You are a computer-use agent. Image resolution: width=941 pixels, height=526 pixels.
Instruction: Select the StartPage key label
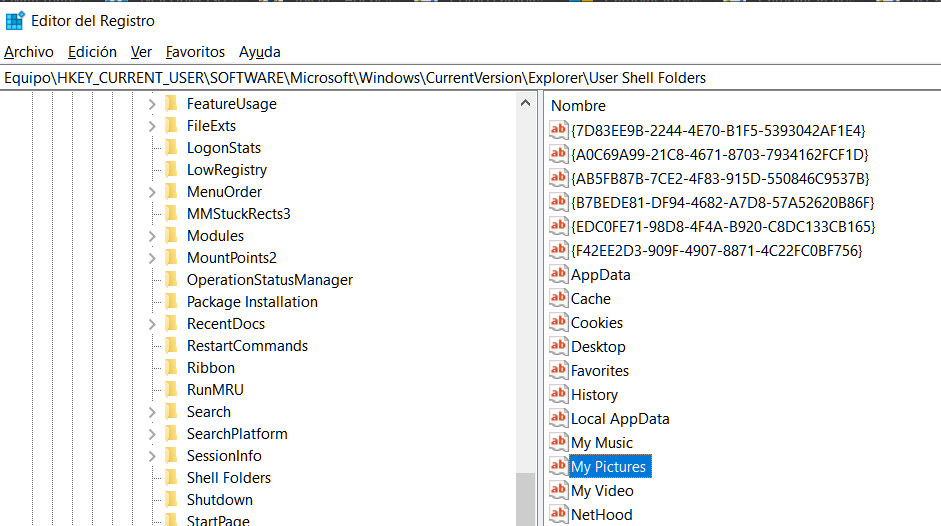coord(218,520)
